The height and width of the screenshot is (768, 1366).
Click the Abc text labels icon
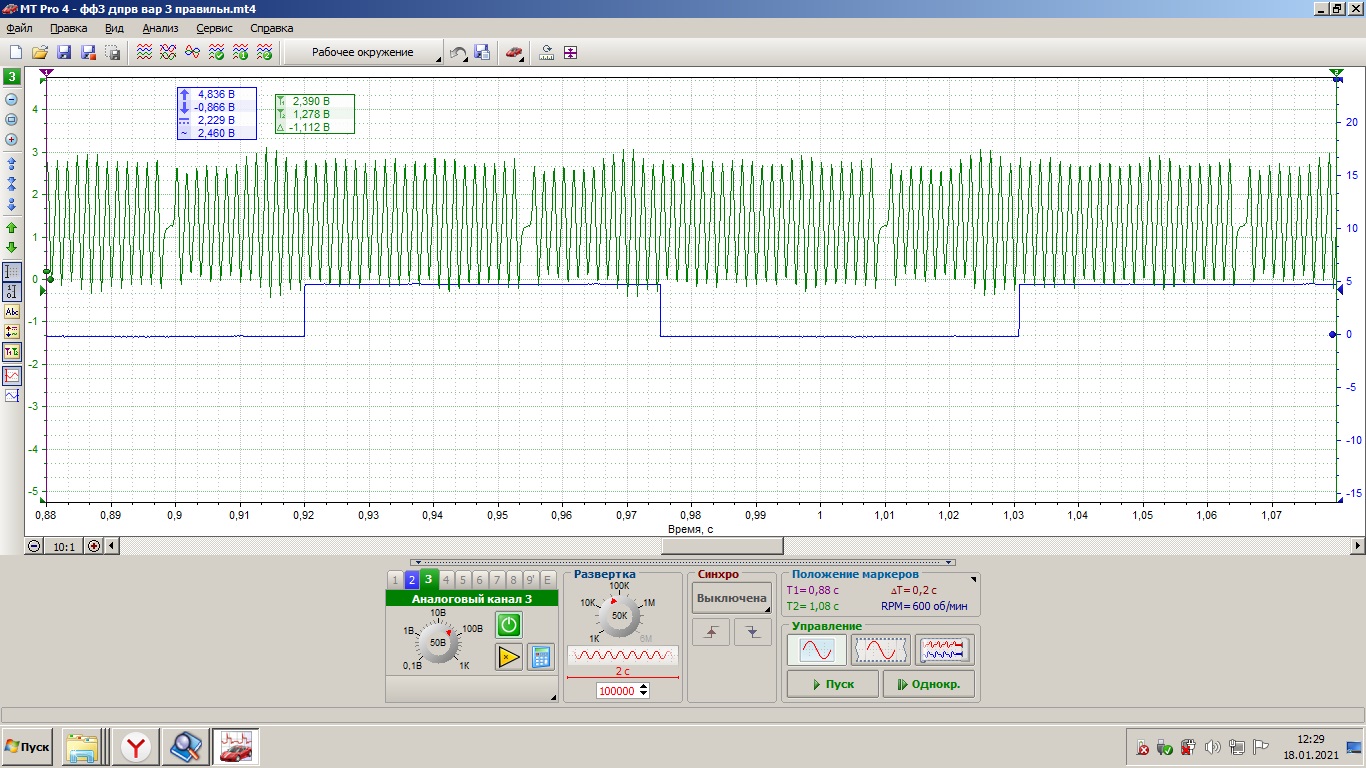12,311
